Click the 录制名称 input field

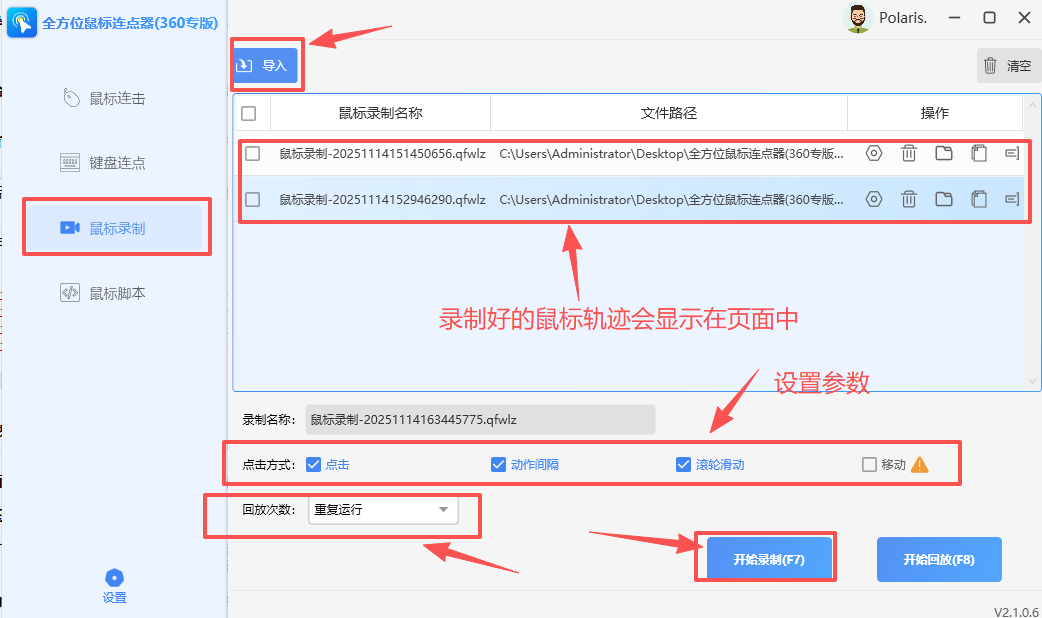(480, 419)
